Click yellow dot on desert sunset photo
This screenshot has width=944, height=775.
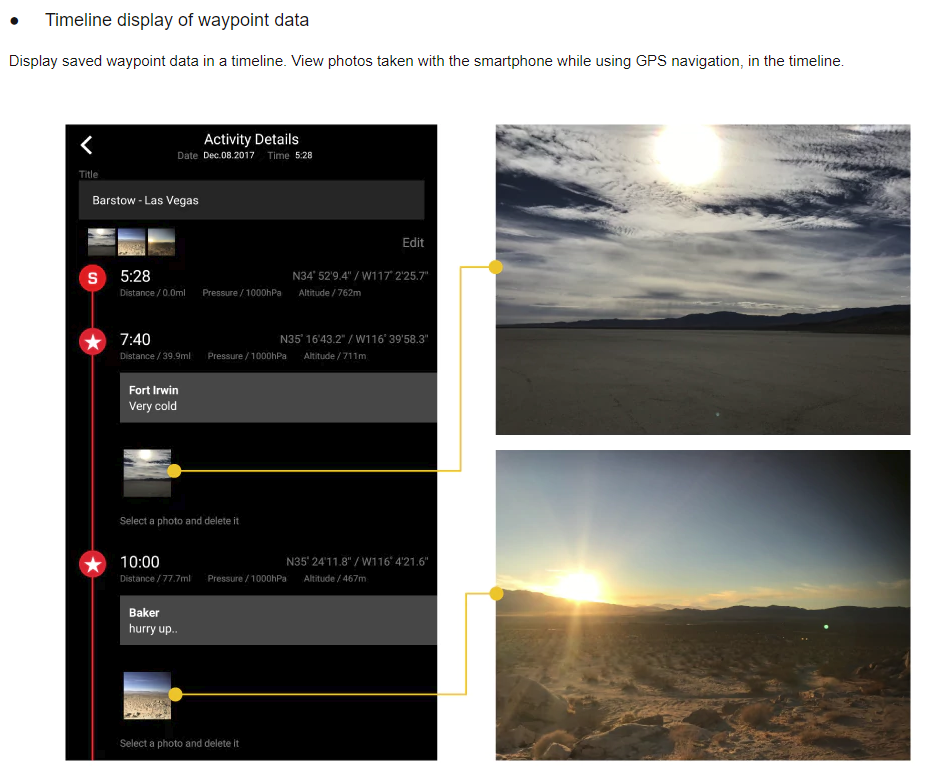tap(496, 594)
